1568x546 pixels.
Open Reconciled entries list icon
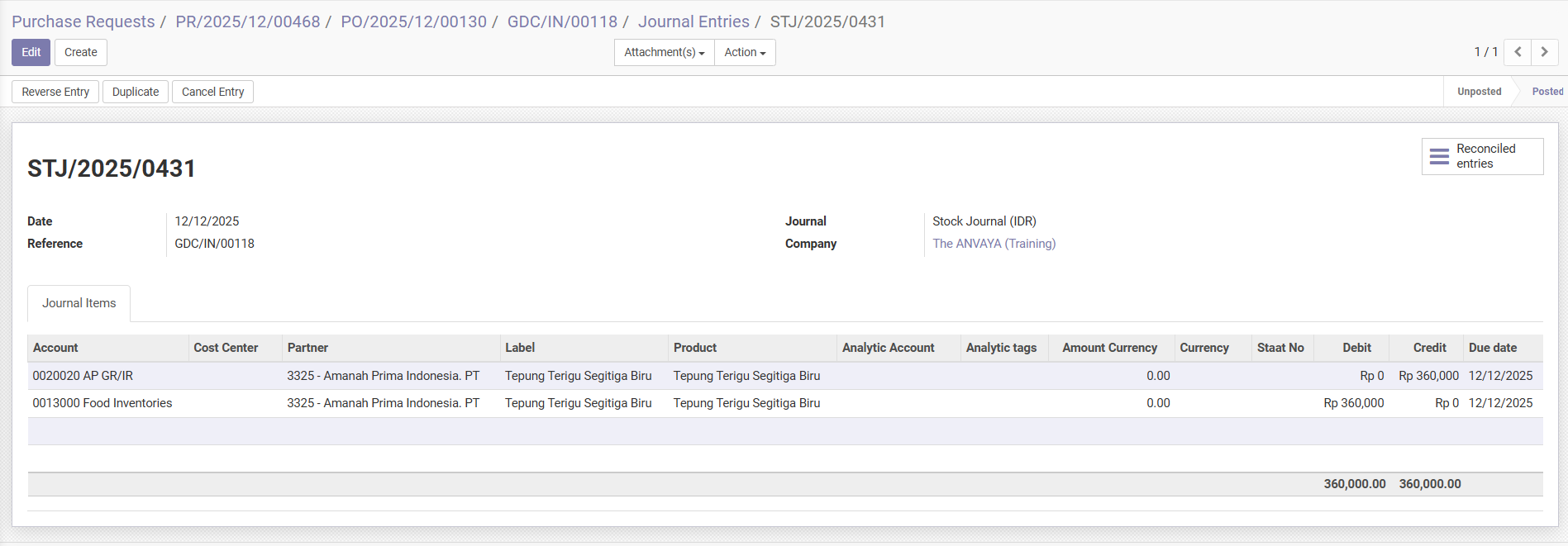1439,156
